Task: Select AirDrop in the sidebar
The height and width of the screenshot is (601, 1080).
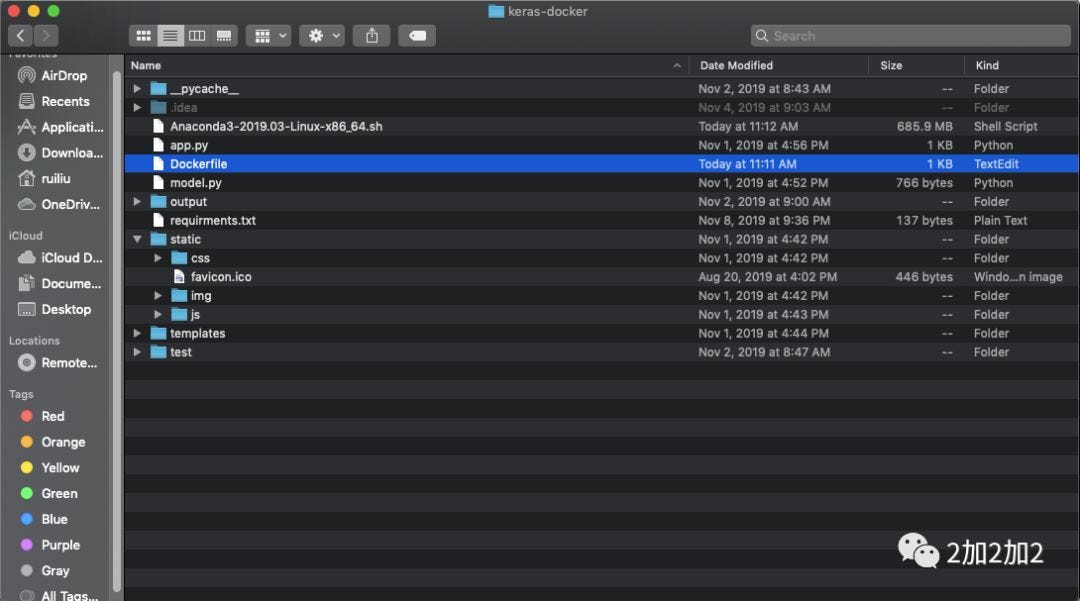Action: pyautogui.click(x=62, y=75)
